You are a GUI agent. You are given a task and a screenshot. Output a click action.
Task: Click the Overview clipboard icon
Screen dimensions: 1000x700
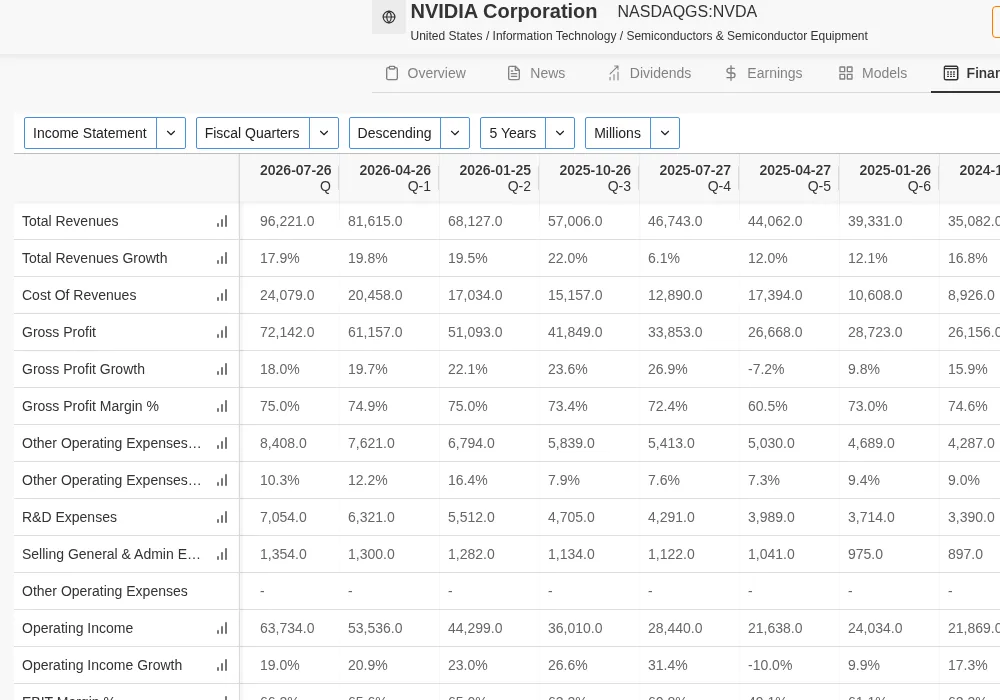tap(392, 73)
